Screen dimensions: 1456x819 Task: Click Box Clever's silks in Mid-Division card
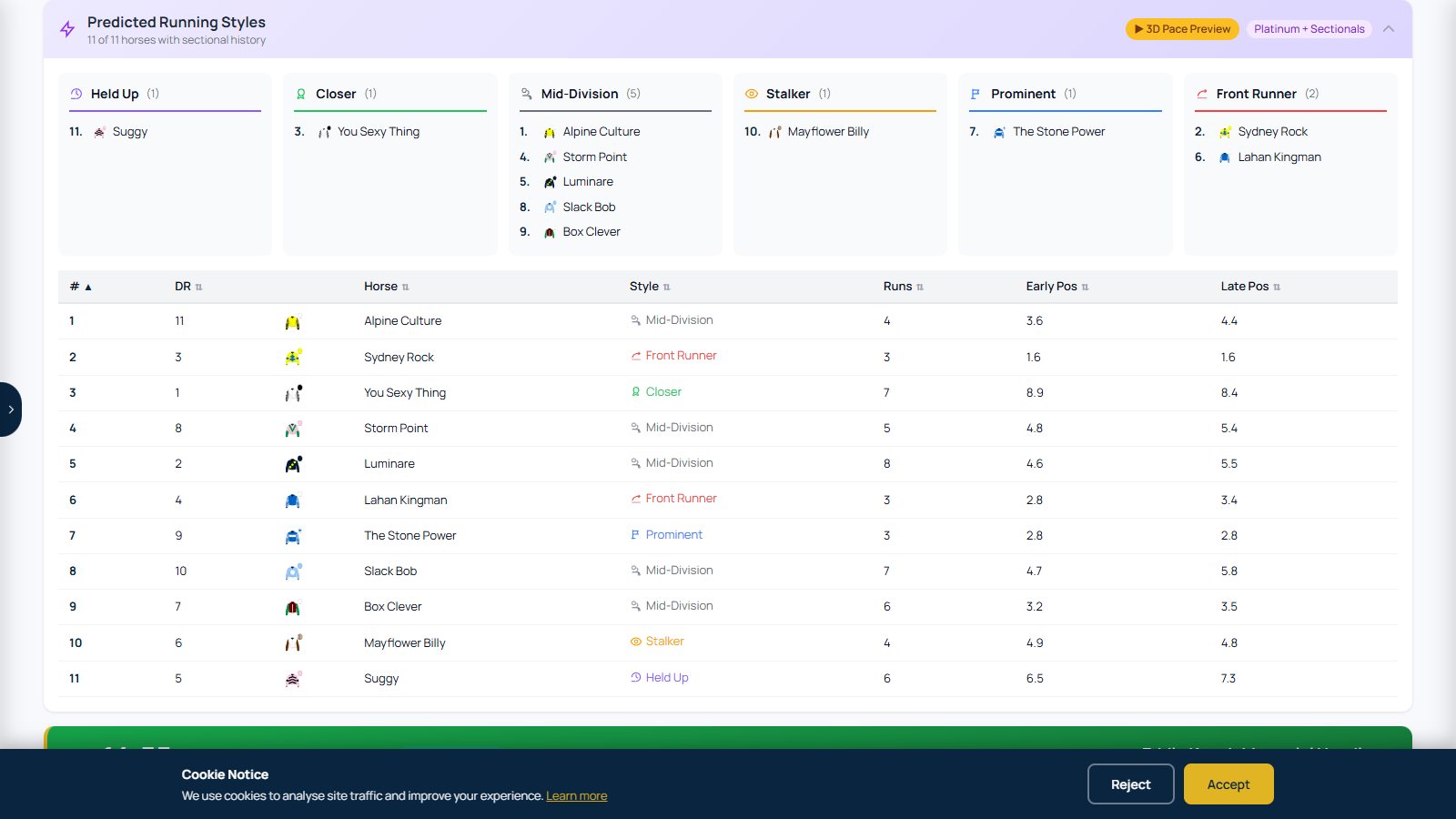[550, 233]
